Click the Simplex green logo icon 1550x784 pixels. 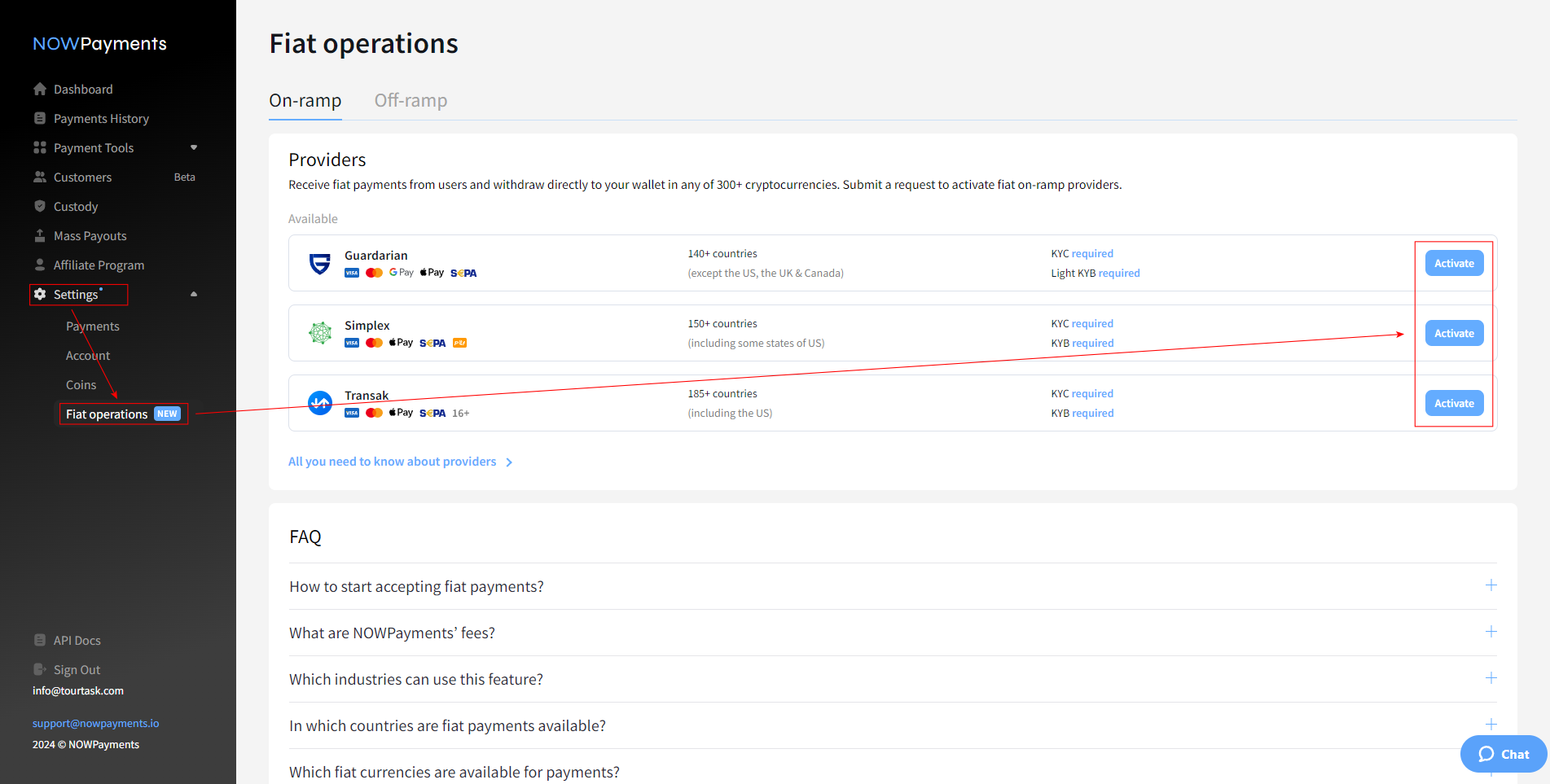[320, 333]
